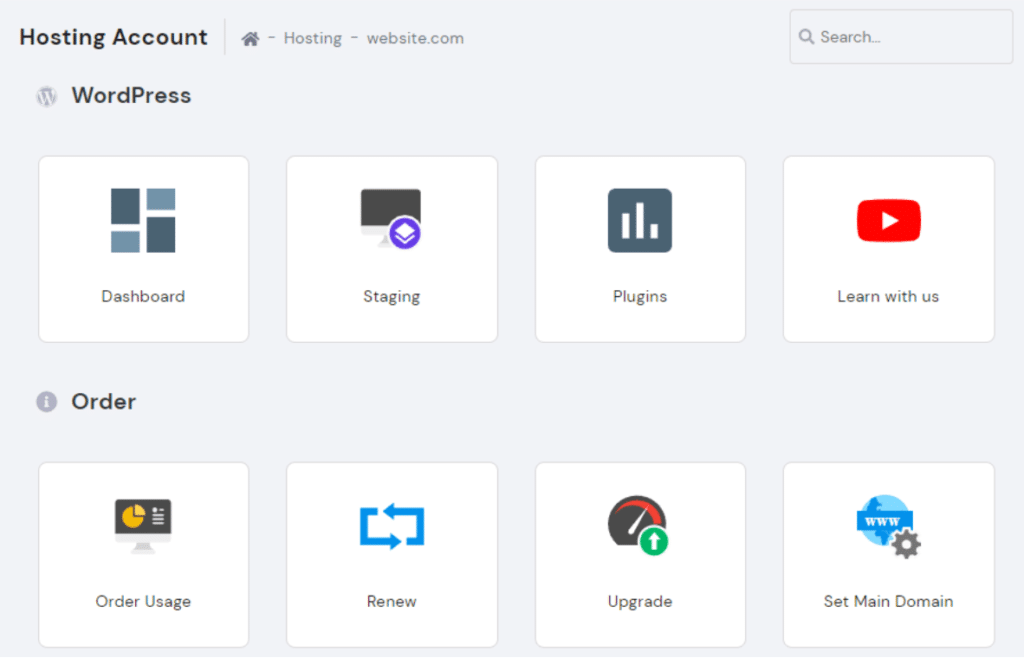Image resolution: width=1024 pixels, height=658 pixels.
Task: Click the Renew label text
Action: click(392, 601)
